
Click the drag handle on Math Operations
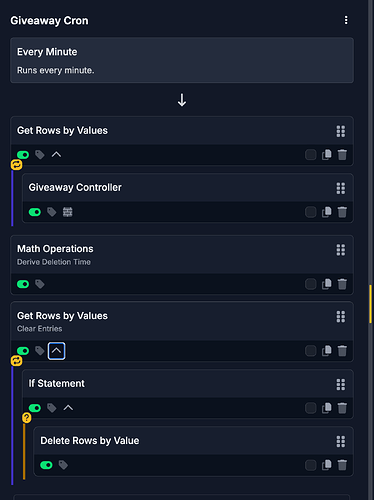pyautogui.click(x=341, y=250)
